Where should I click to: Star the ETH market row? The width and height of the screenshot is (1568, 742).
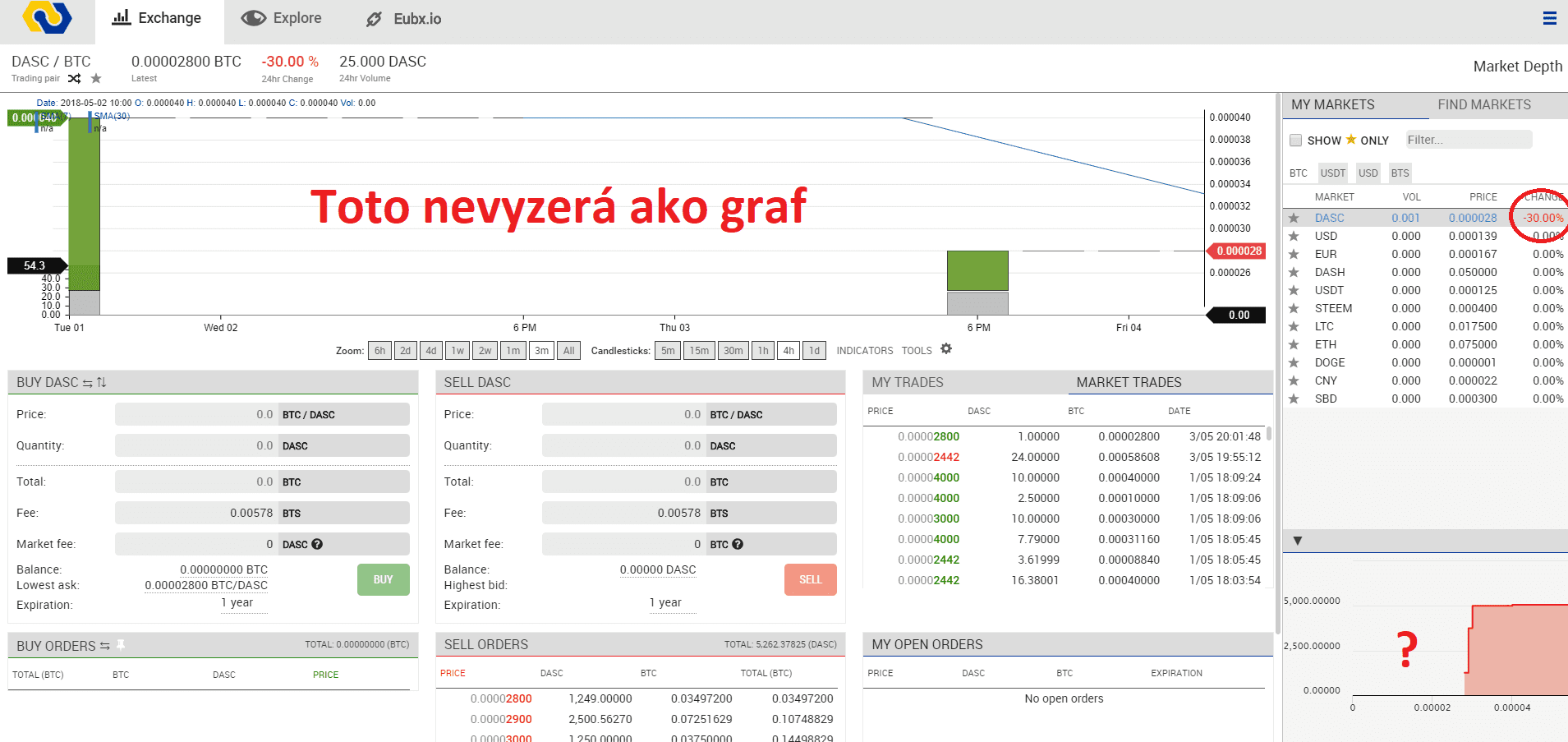tap(1294, 345)
